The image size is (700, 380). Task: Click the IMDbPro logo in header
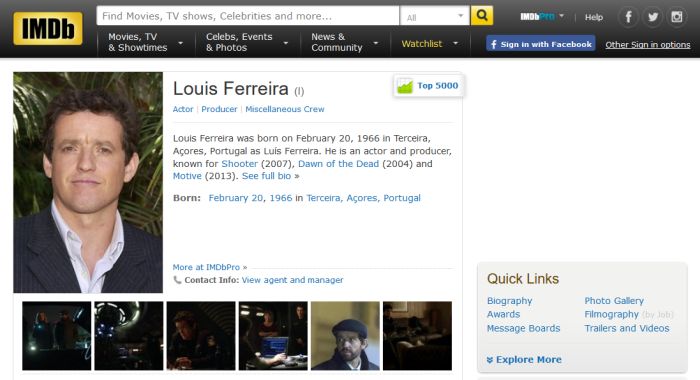(538, 17)
